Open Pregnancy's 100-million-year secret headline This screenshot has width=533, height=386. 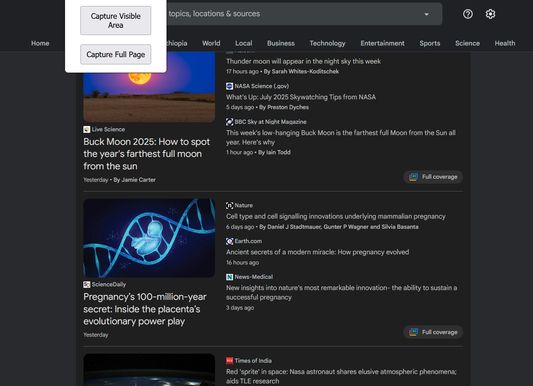tap(145, 309)
